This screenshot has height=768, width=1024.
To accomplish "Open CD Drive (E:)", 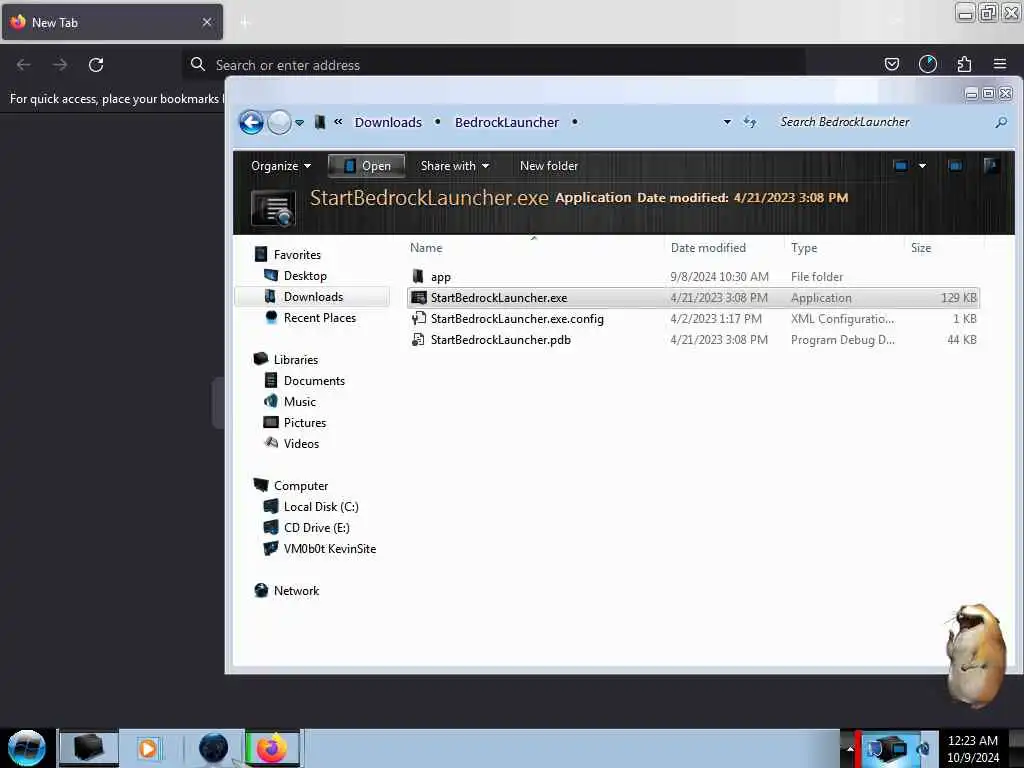I will click(x=316, y=528).
